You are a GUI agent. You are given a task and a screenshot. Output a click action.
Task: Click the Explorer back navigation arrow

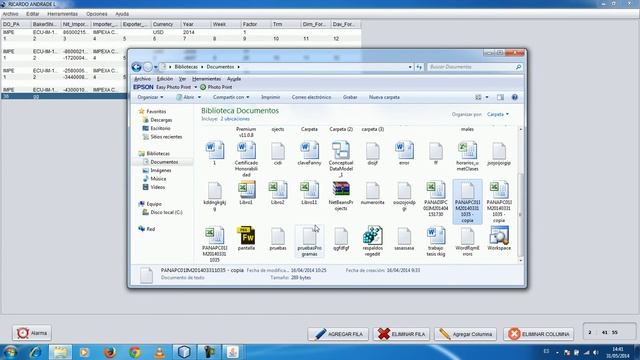click(x=136, y=67)
